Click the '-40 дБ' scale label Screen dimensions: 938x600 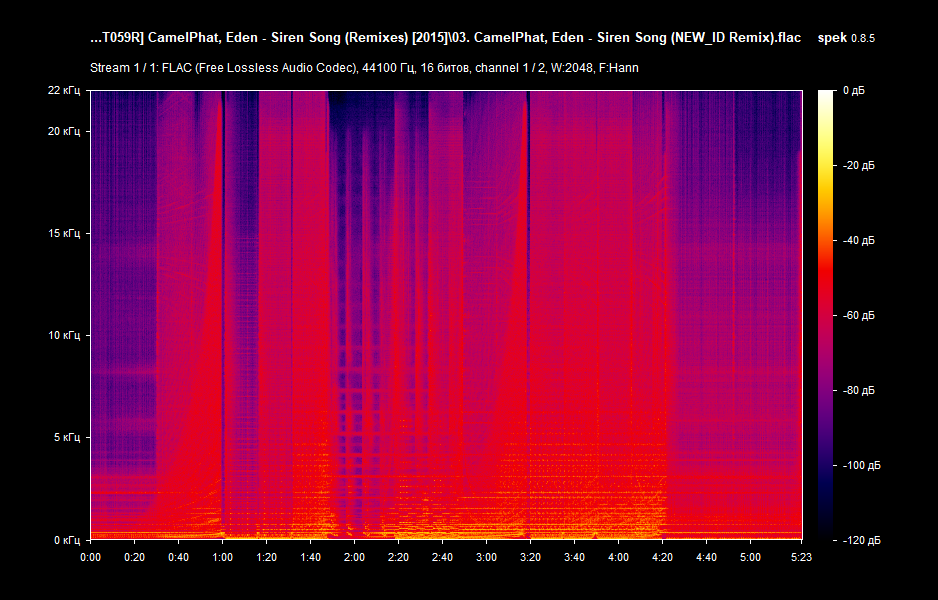858,240
